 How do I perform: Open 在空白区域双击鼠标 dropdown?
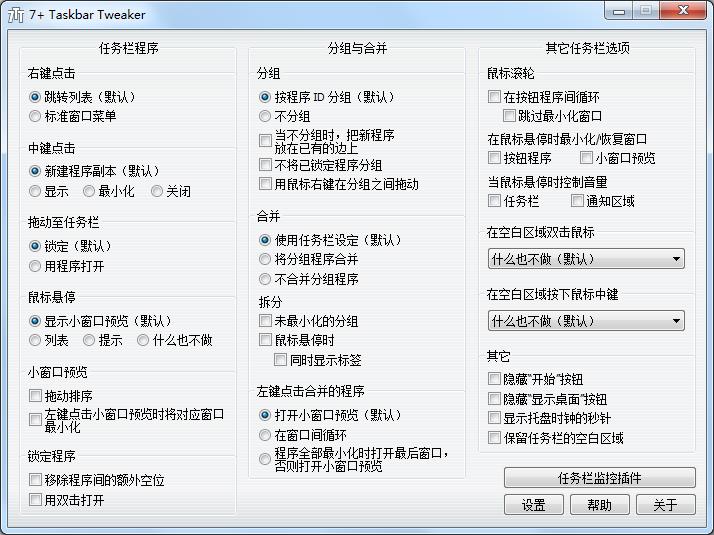coord(586,259)
